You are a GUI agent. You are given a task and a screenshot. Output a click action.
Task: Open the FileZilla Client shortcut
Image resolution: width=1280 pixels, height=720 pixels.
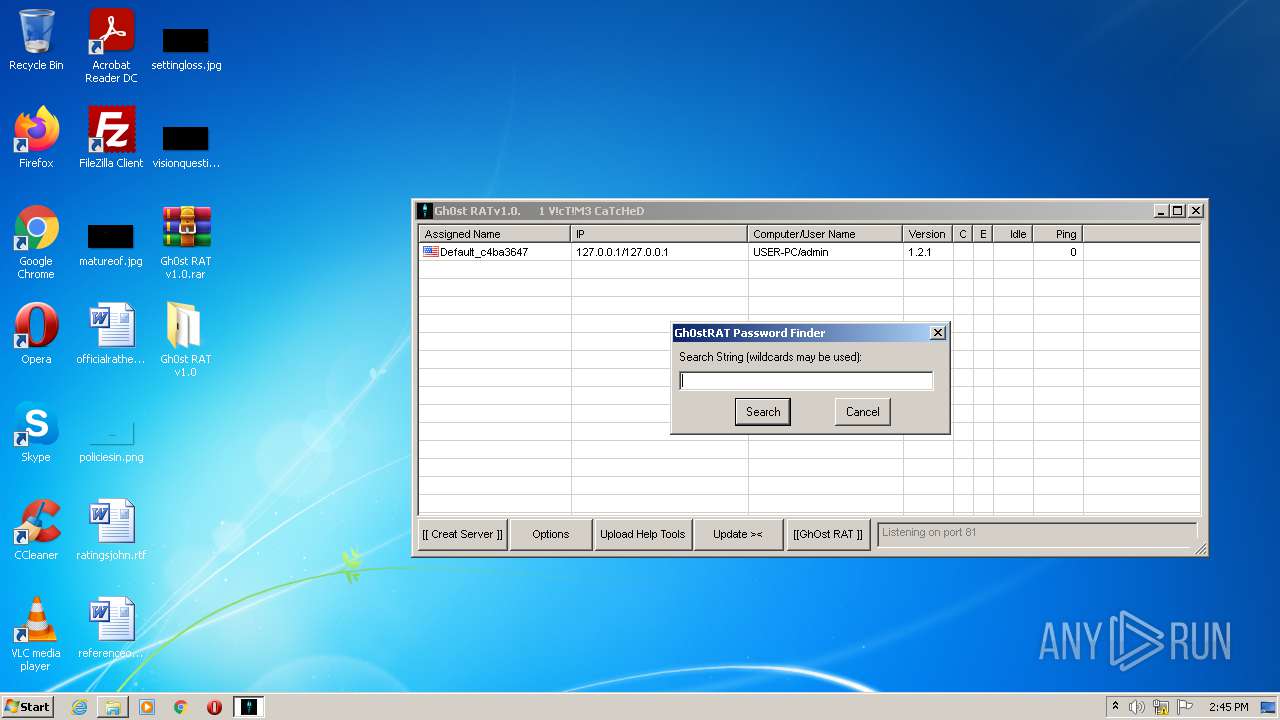tap(111, 138)
